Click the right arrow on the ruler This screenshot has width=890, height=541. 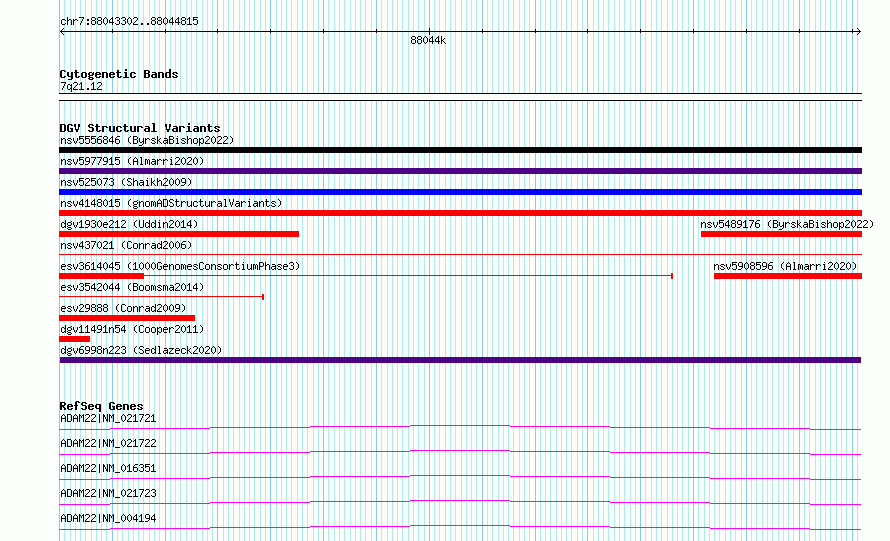tap(859, 32)
